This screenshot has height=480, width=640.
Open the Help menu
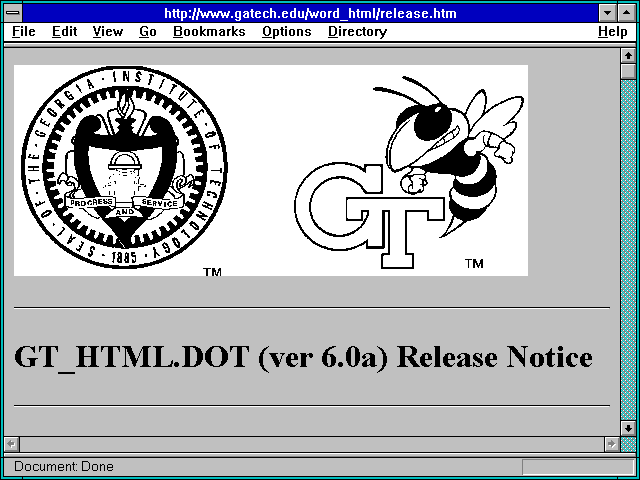point(613,32)
